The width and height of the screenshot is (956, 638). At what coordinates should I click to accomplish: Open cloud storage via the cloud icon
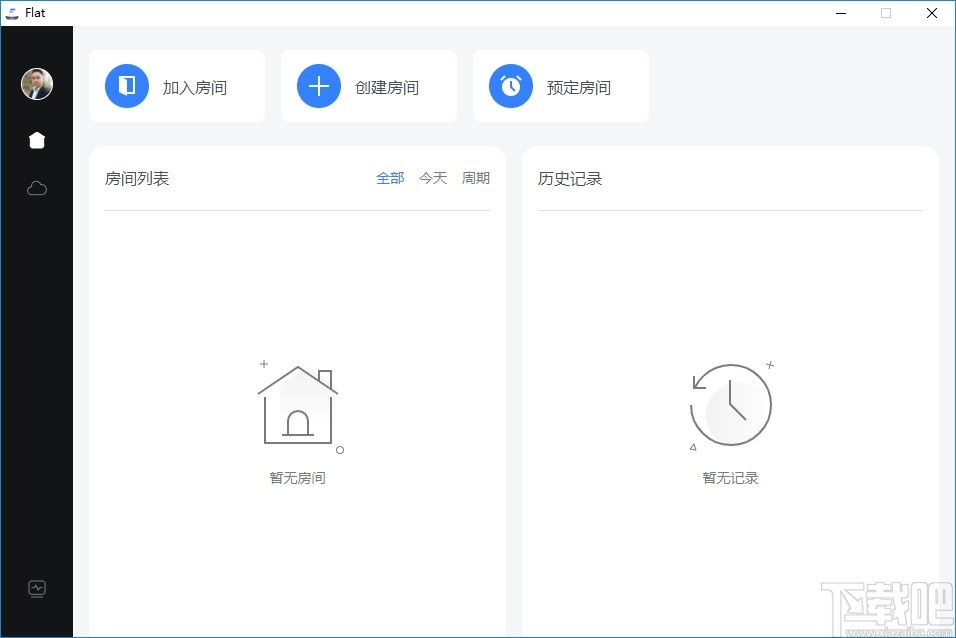coord(36,188)
